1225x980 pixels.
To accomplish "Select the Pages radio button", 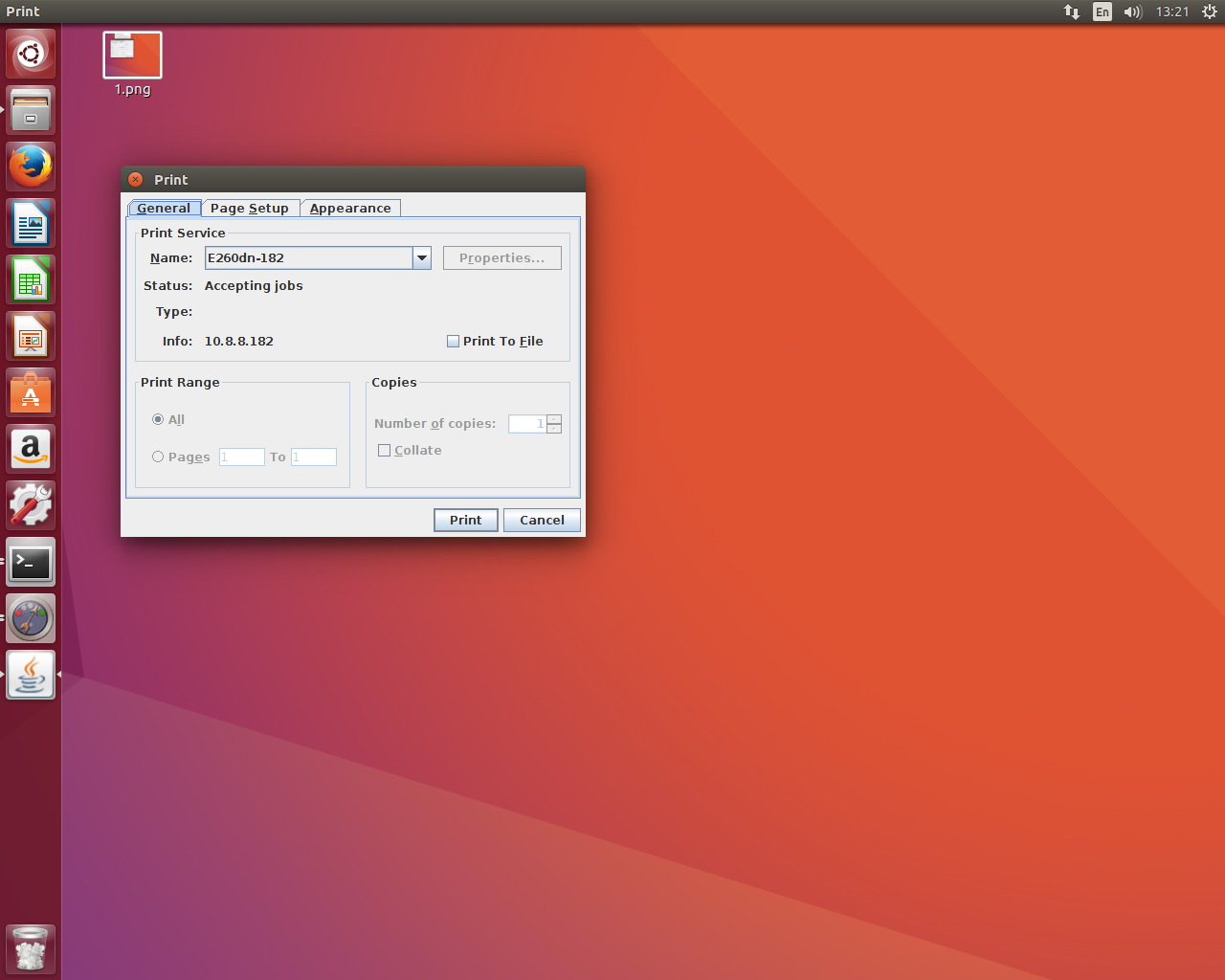I will pos(158,457).
